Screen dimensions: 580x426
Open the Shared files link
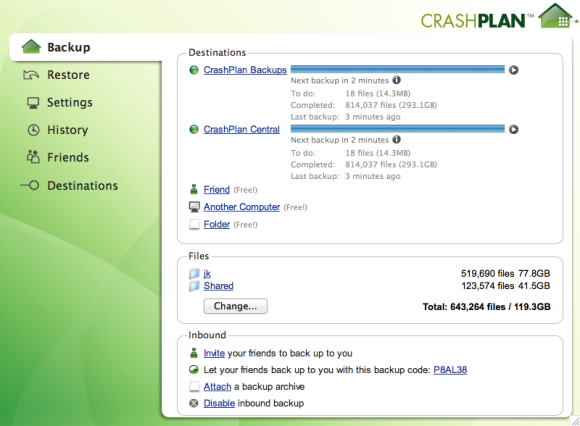point(219,286)
